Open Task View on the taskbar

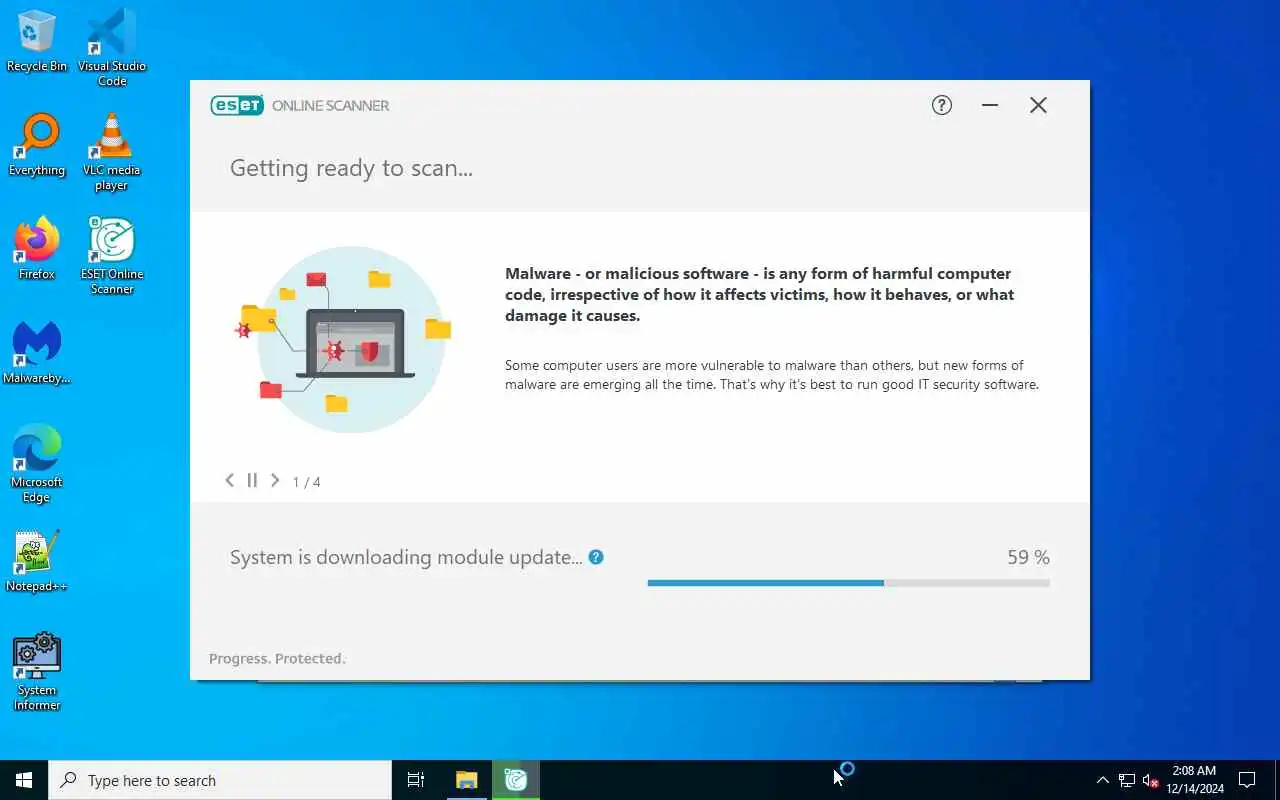pos(416,780)
